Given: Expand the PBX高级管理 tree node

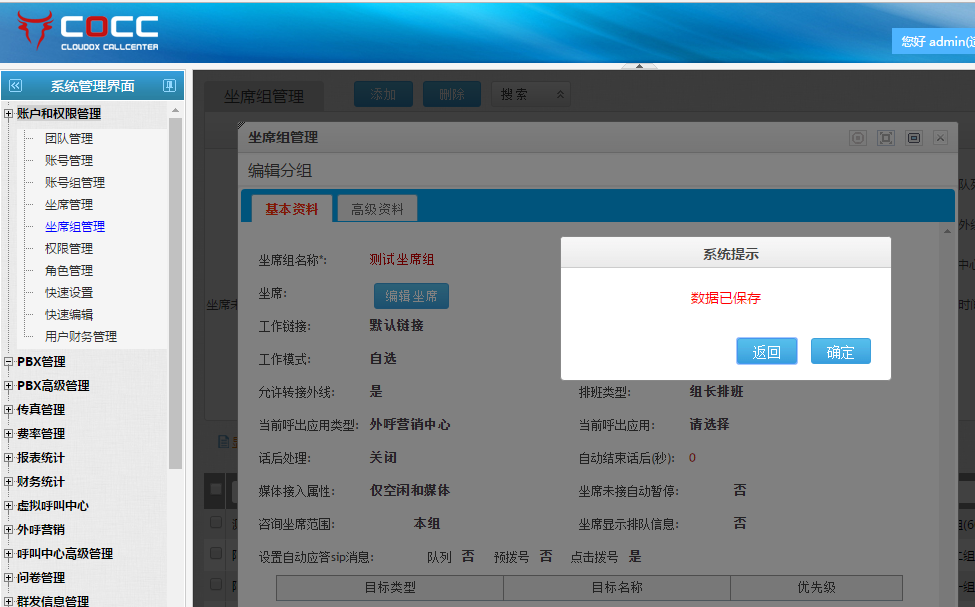Looking at the screenshot, I should coord(9,386).
